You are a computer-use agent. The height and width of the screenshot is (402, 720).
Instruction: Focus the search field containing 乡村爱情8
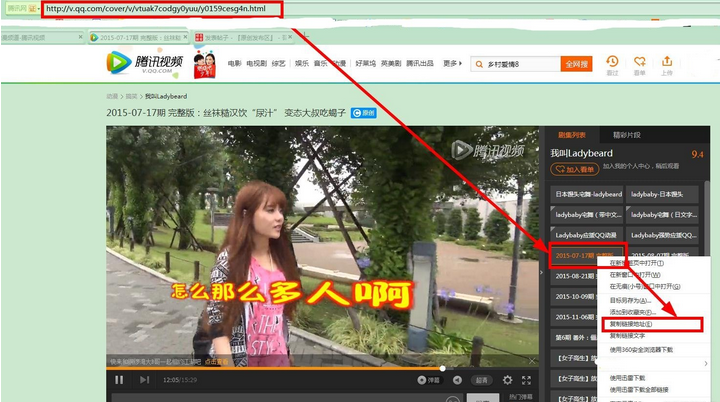tap(516, 64)
